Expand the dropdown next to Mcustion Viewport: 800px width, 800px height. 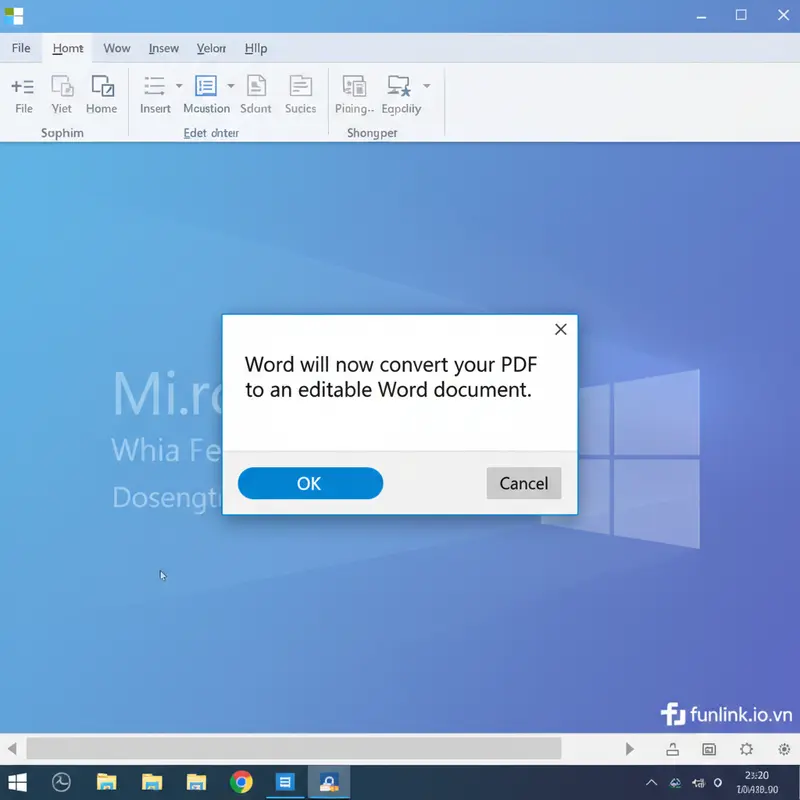click(228, 85)
